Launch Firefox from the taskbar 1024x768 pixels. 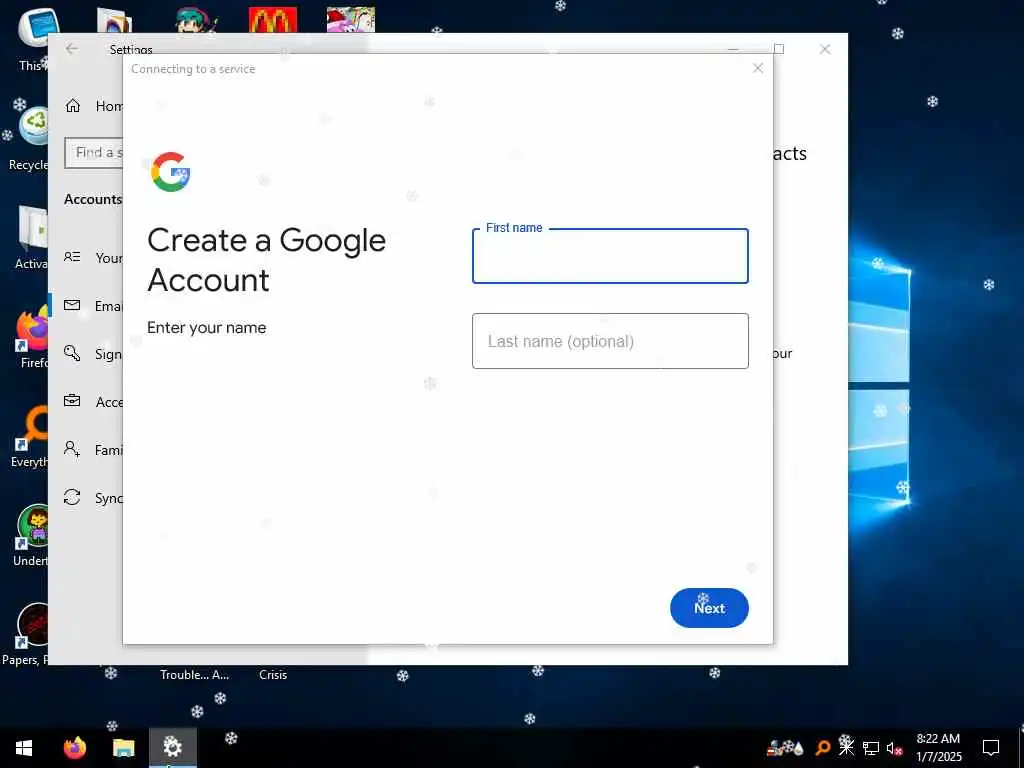[74, 748]
